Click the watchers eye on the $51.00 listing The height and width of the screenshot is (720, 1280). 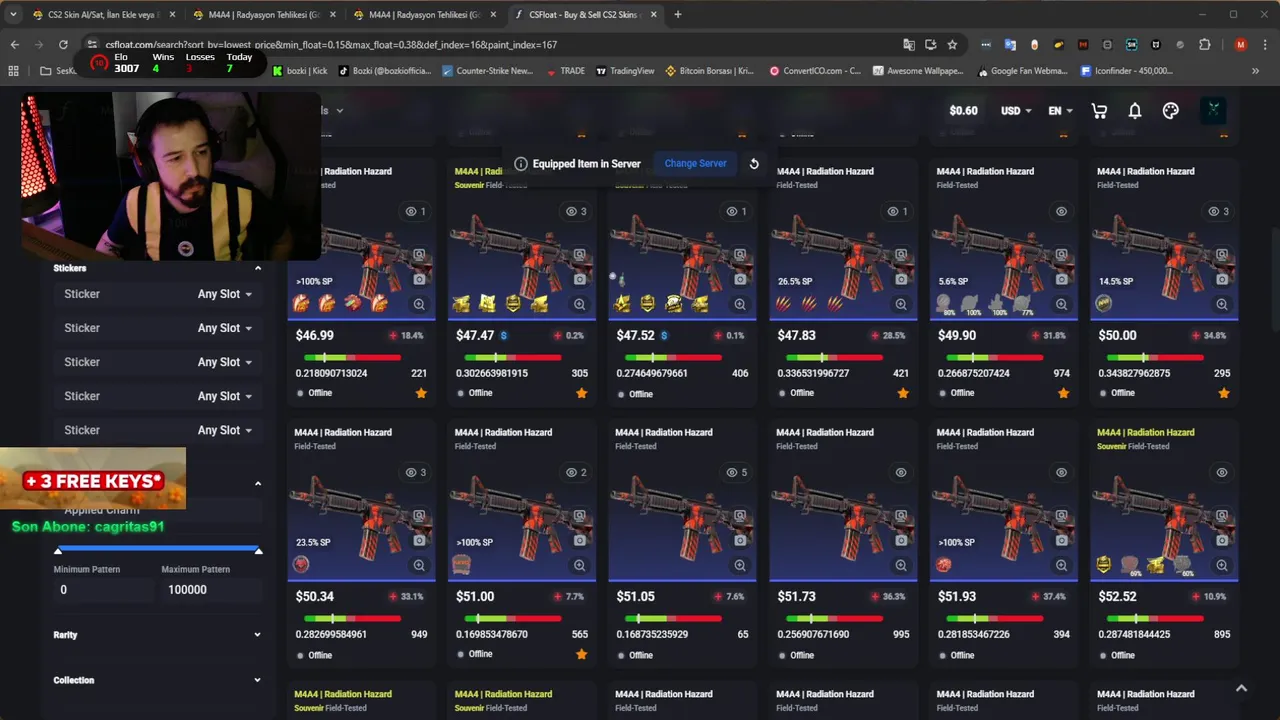point(576,472)
